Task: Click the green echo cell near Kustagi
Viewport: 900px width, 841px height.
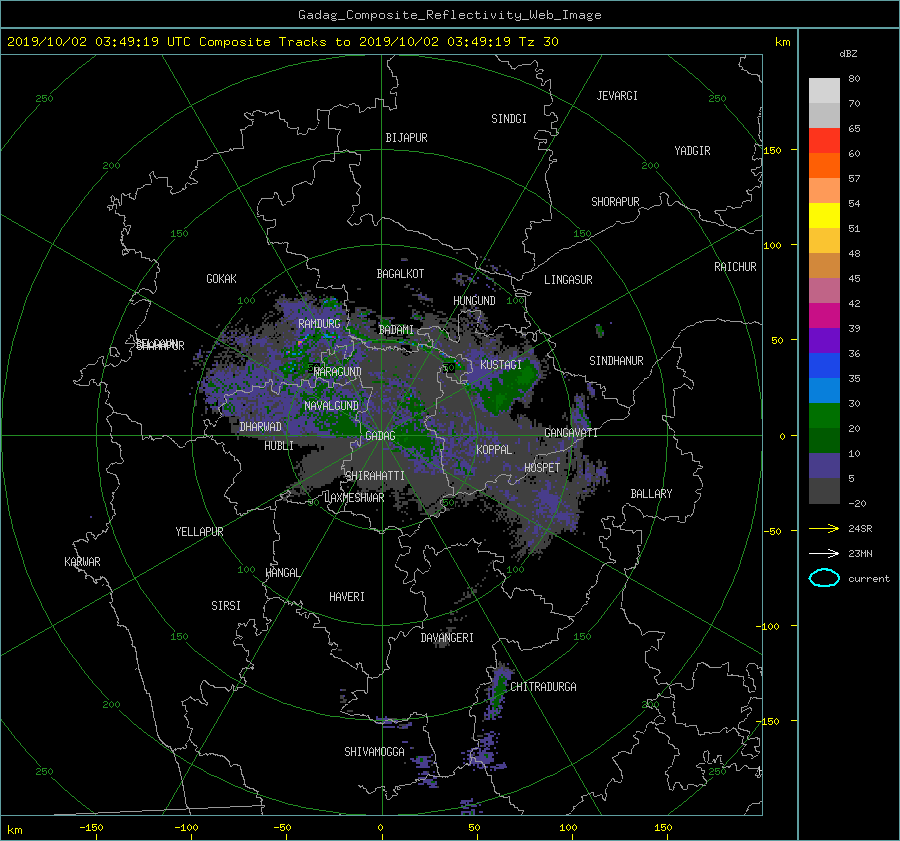Action: point(508,388)
